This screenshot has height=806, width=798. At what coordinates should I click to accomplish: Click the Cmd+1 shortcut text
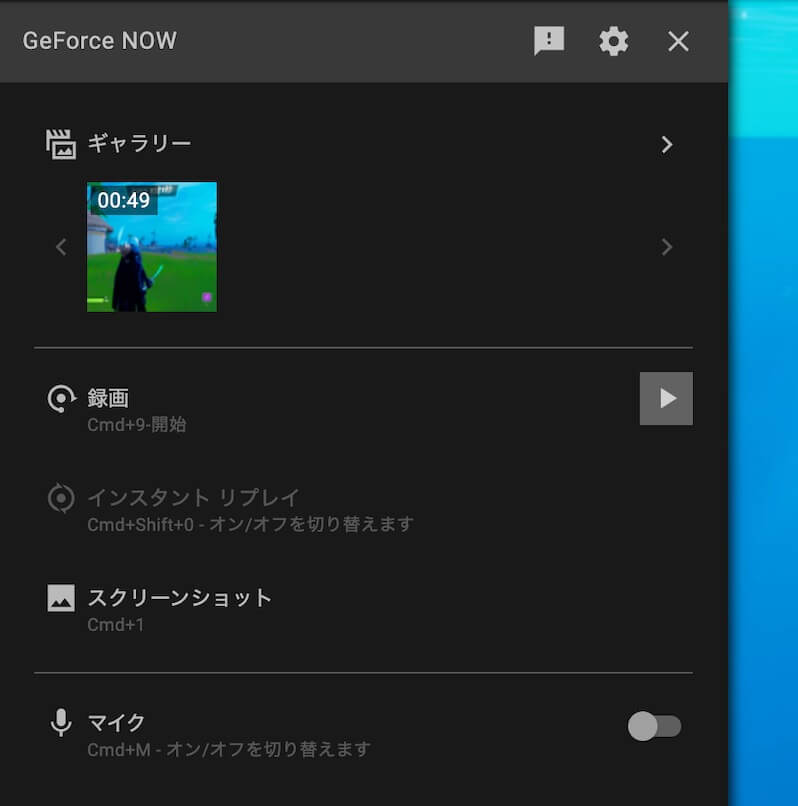pos(116,625)
